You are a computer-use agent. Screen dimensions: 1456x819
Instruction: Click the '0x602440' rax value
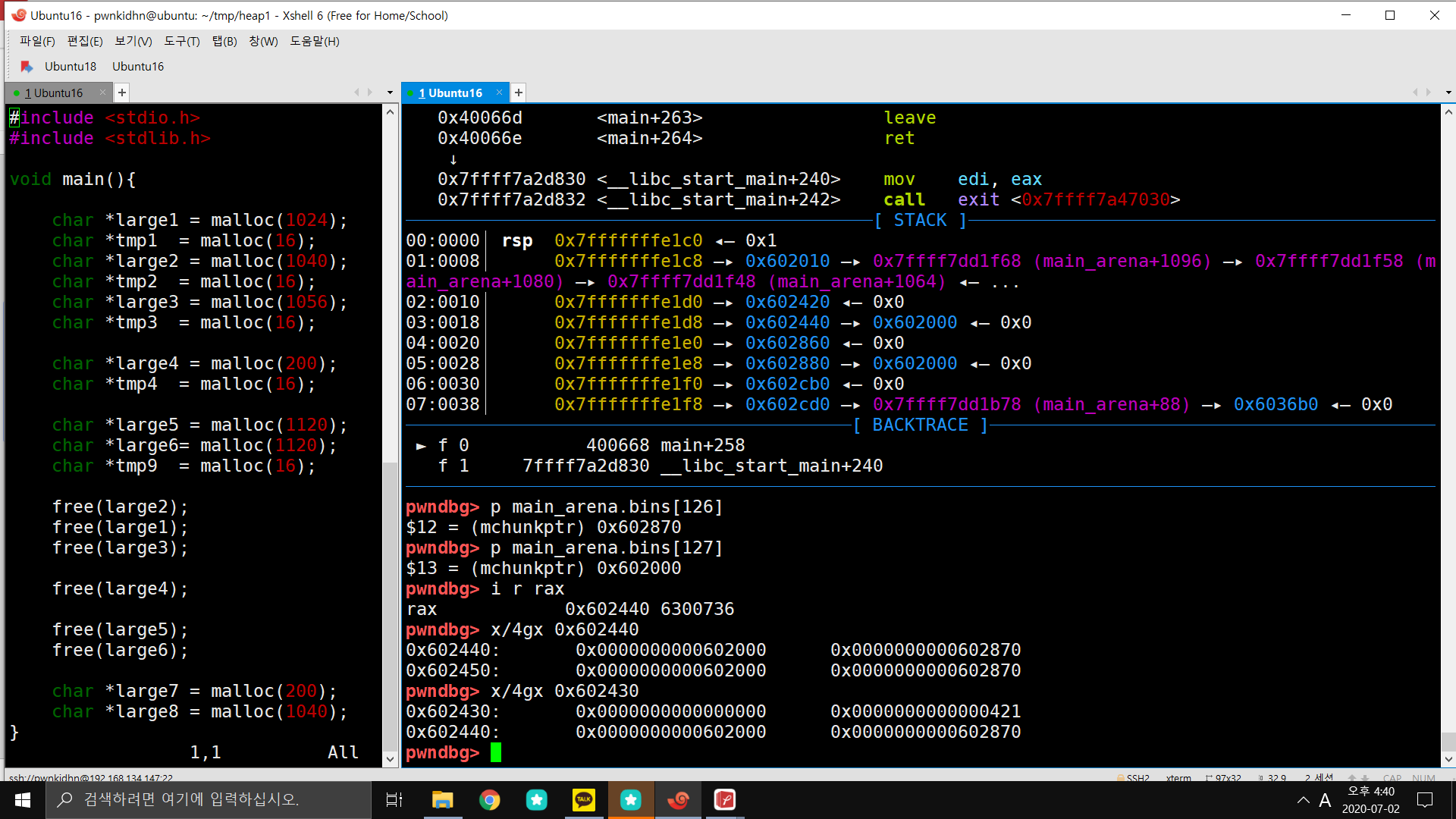[x=607, y=609]
